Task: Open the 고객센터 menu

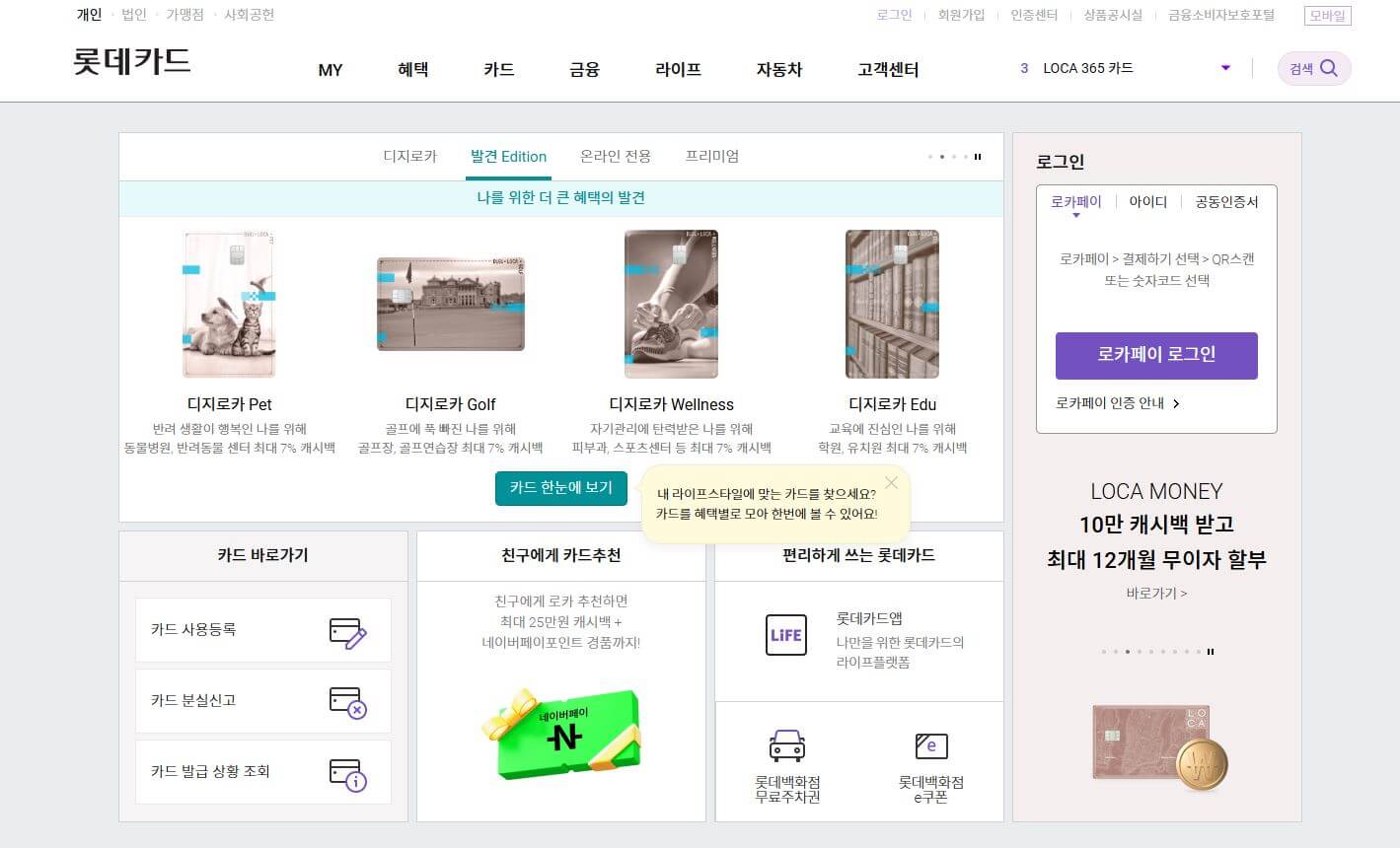Action: (888, 69)
